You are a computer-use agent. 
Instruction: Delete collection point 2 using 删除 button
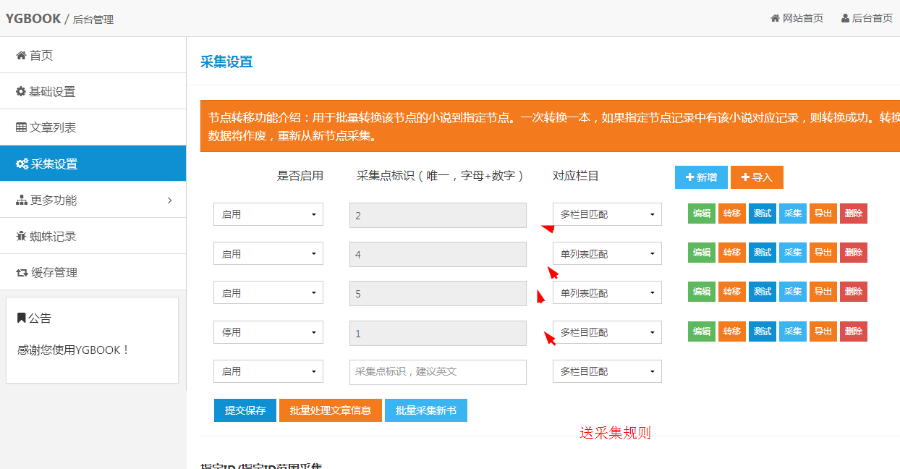point(853,213)
